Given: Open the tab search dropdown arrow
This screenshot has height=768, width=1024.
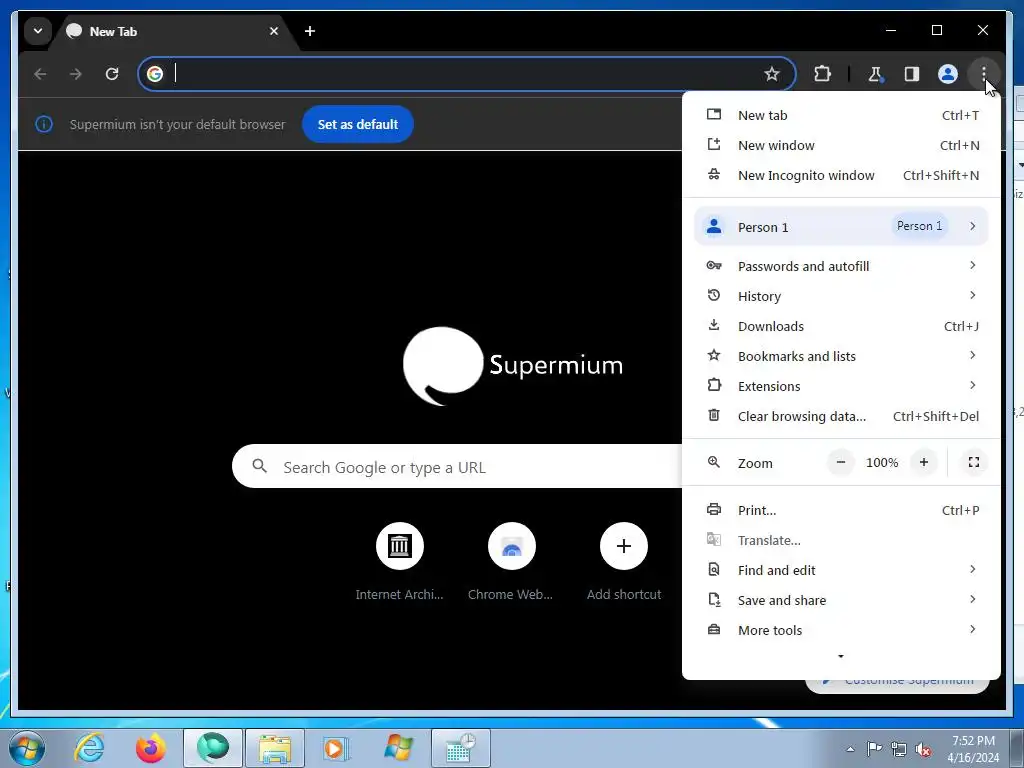Looking at the screenshot, I should click(x=38, y=31).
